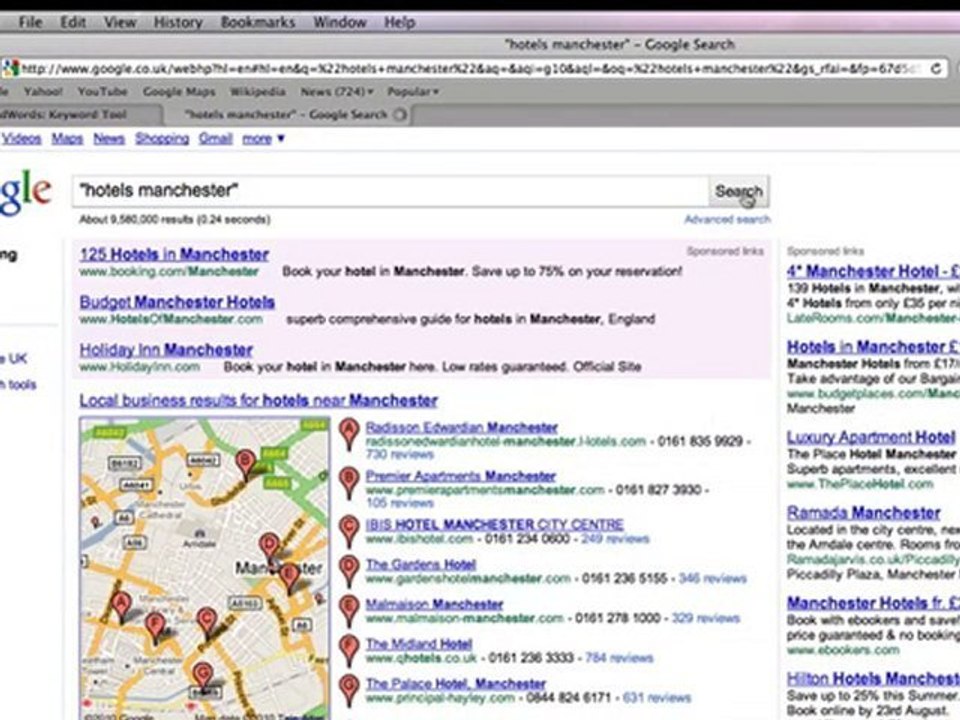Open The Gardens Hotel listing

point(421,564)
